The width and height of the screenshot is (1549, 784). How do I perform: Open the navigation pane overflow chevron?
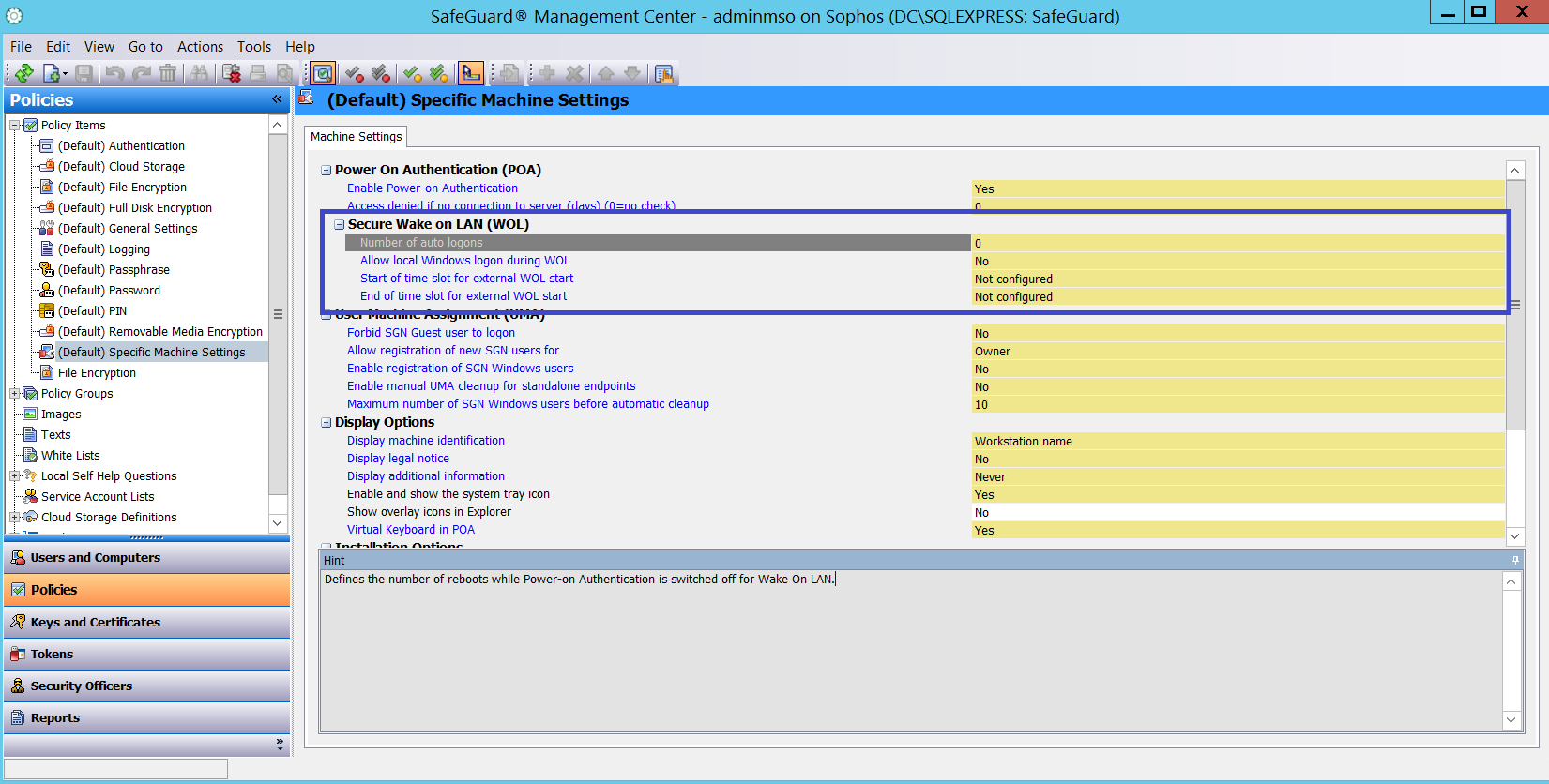tap(280, 745)
